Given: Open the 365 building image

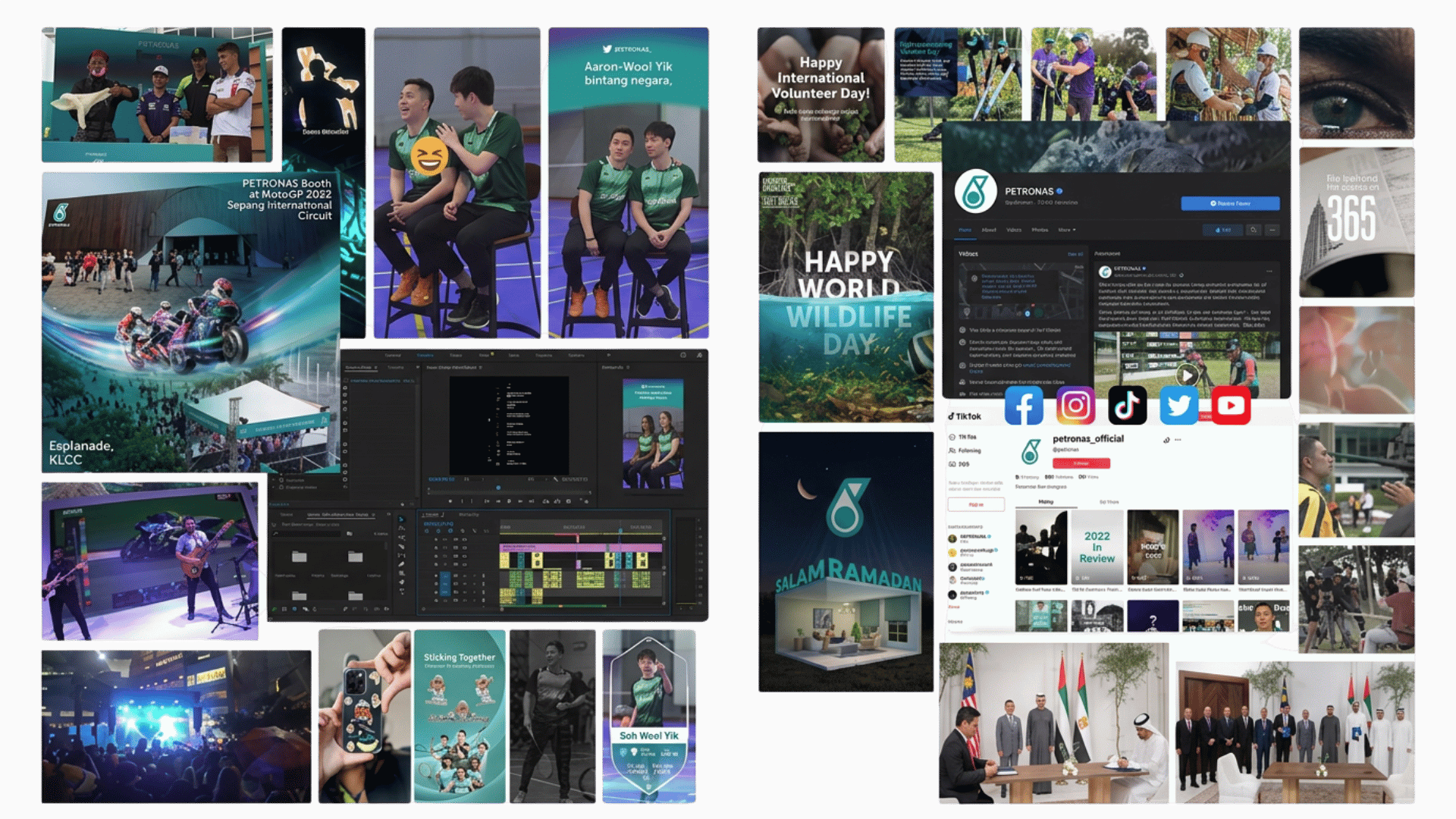Looking at the screenshot, I should 1357,222.
